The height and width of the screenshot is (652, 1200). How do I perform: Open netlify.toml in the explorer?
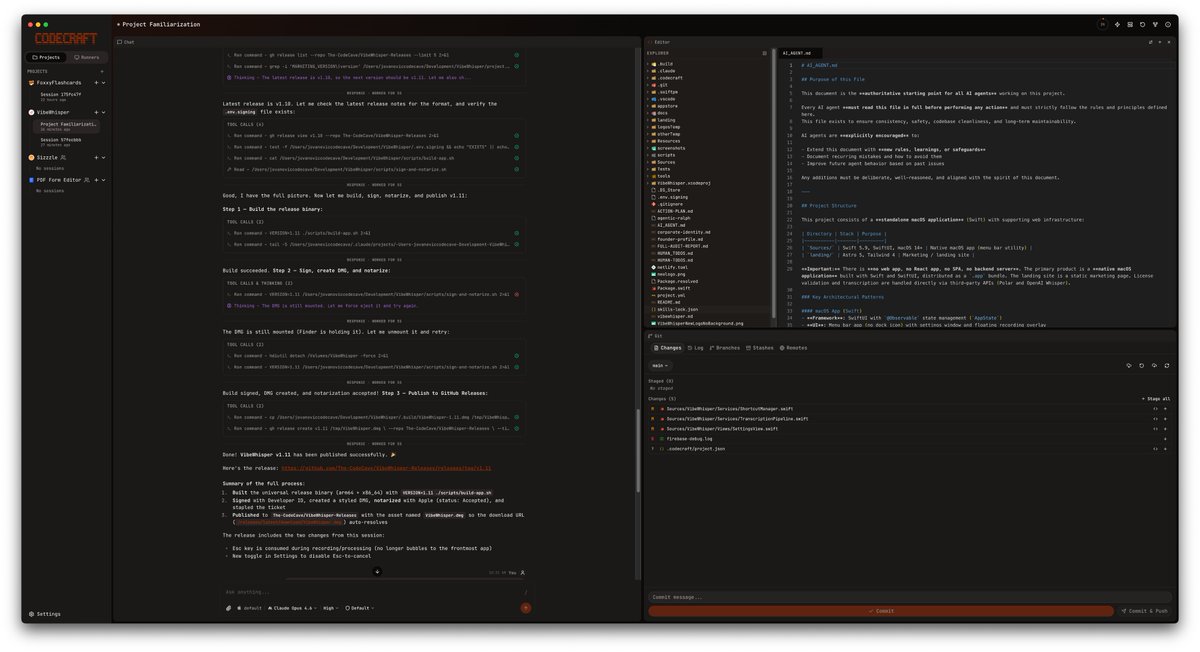[x=673, y=267]
